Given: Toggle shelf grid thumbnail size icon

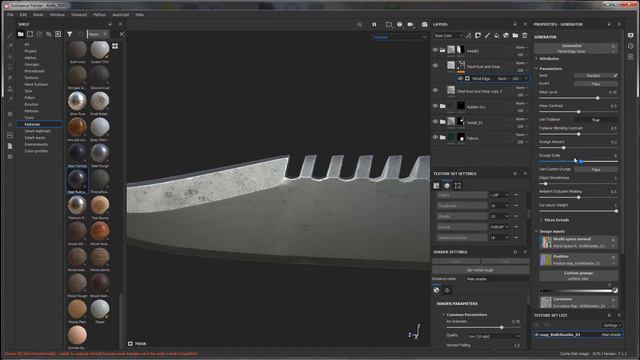Looking at the screenshot, I should click(x=115, y=46).
